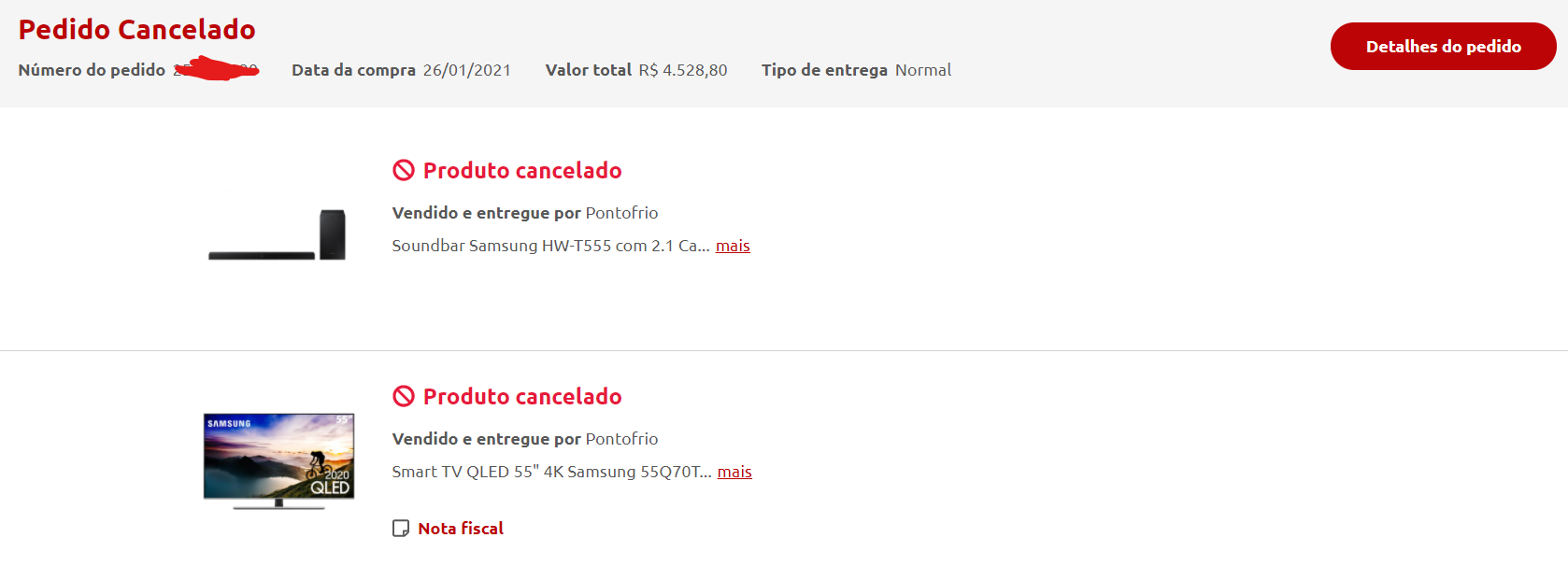Viewport: 1568px width, 580px height.
Task: Click the Nota fiscal document icon
Action: click(401, 529)
